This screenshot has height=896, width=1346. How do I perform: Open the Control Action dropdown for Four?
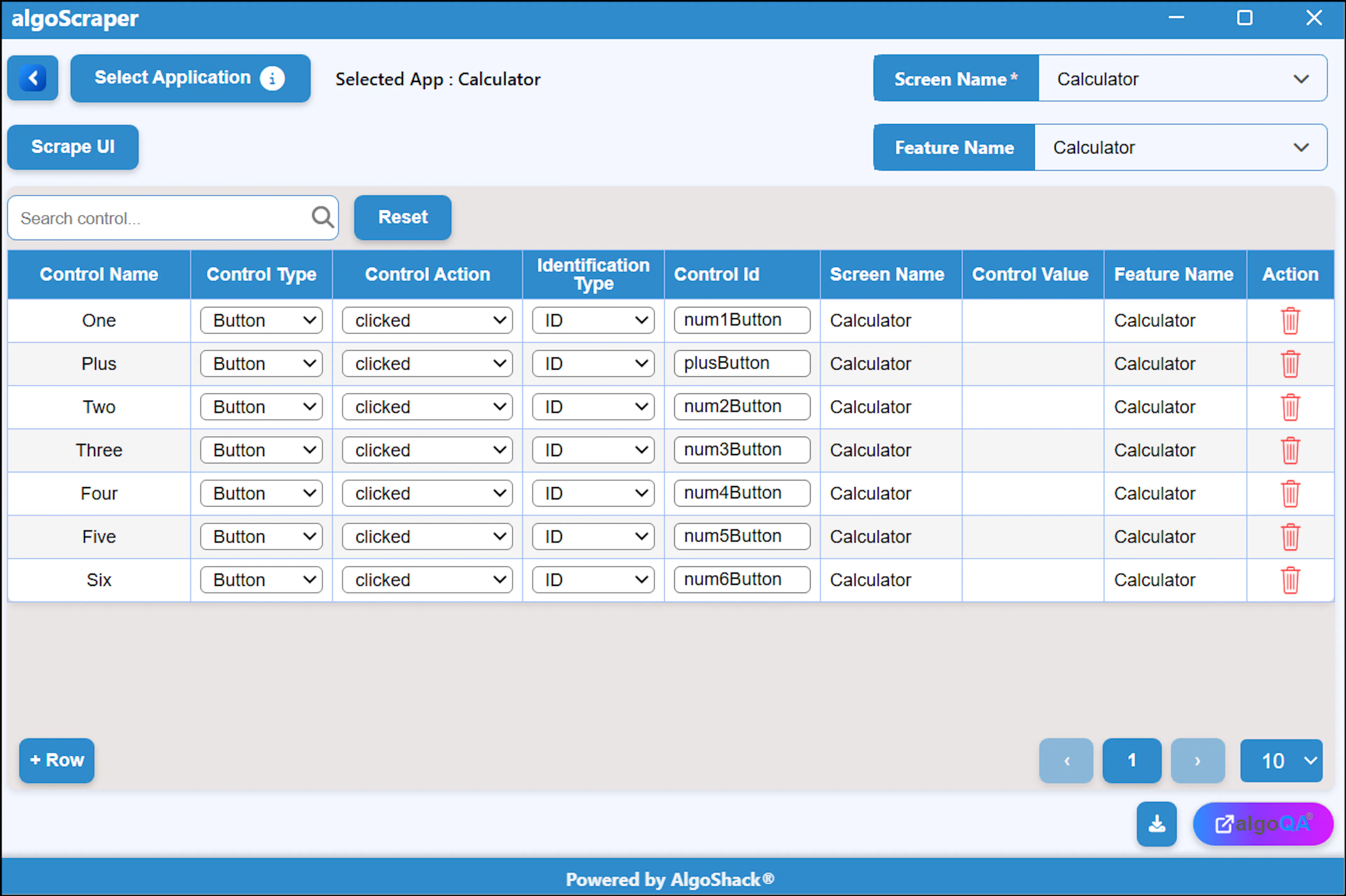coord(428,493)
